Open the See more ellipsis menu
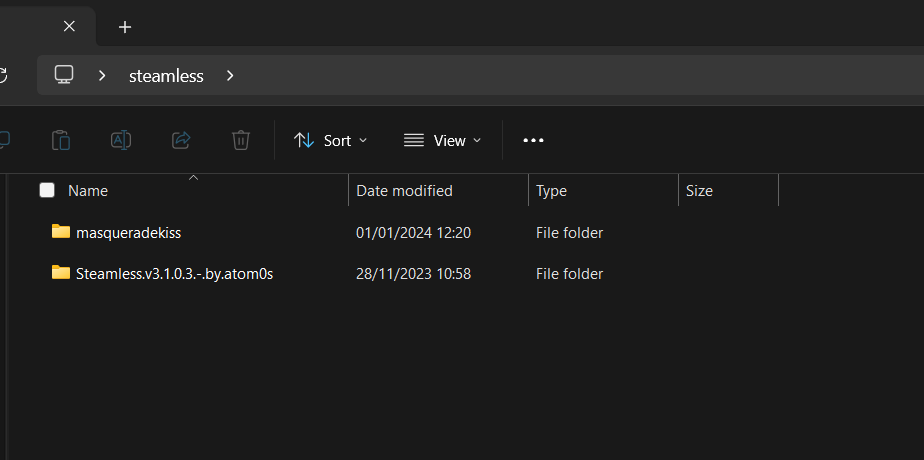 click(533, 140)
